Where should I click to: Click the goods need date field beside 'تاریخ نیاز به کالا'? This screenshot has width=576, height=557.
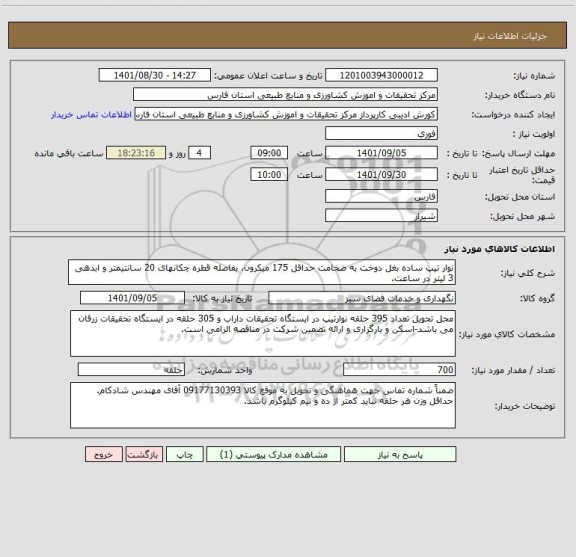click(132, 298)
